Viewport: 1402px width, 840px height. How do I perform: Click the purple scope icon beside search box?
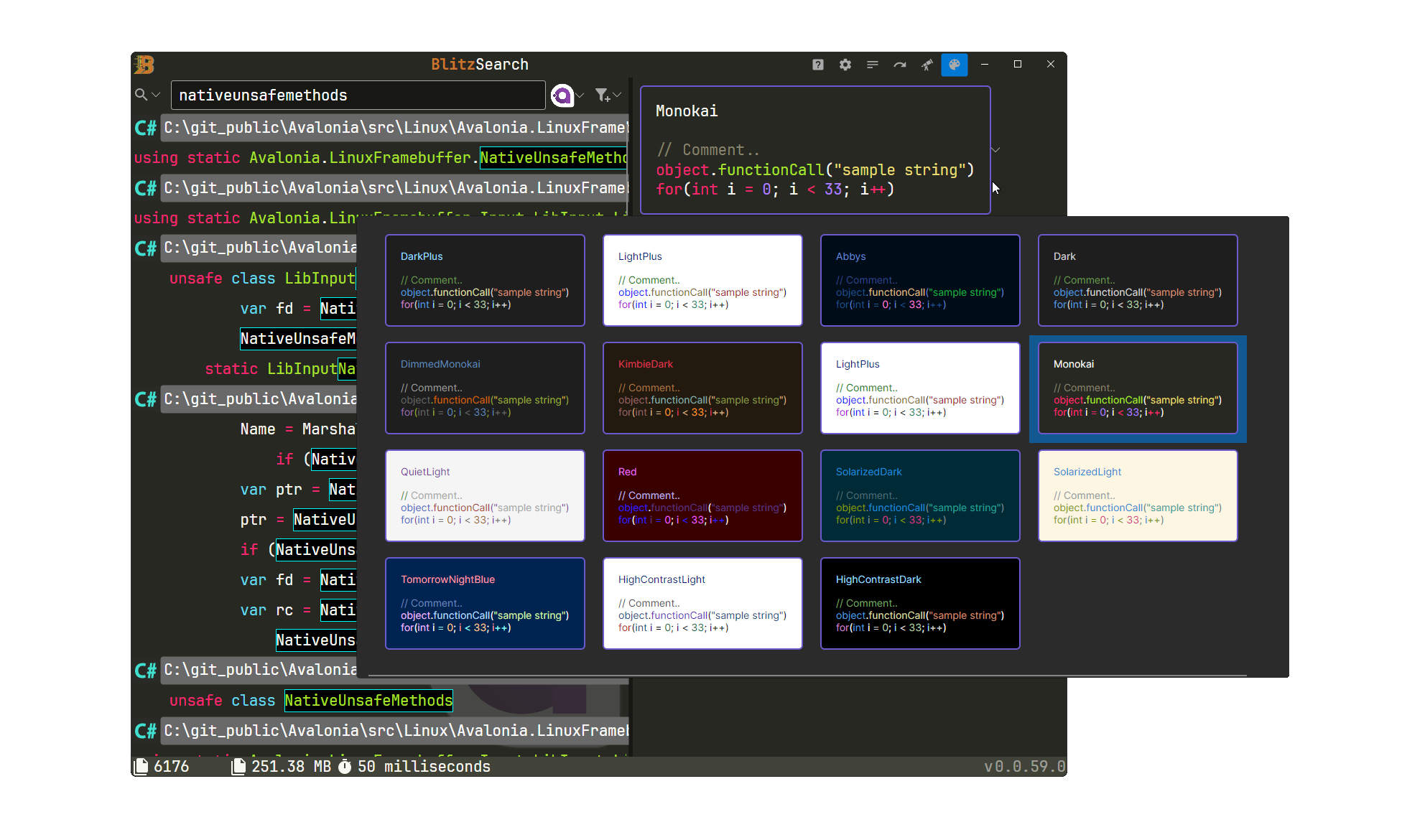562,95
